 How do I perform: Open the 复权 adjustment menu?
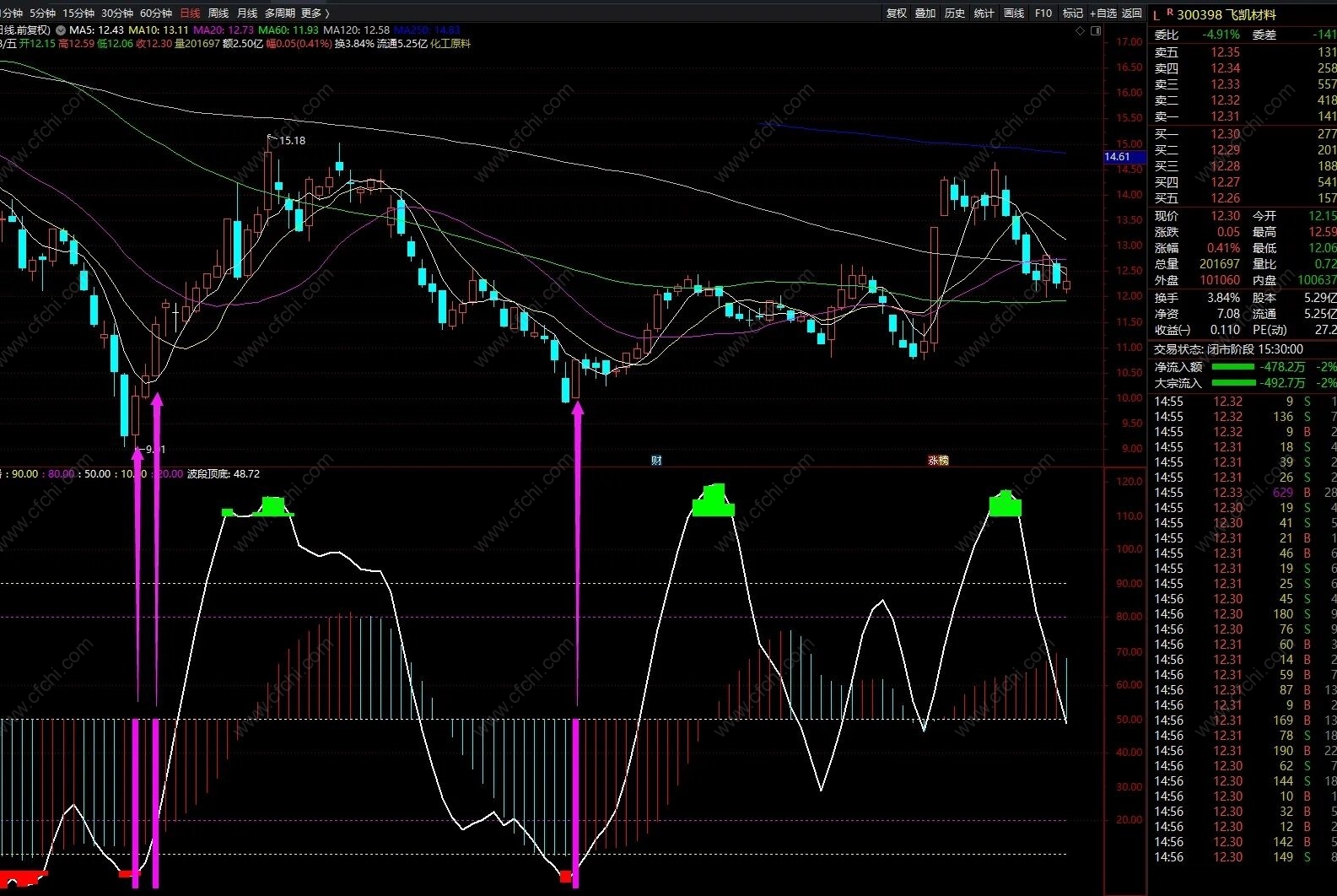pyautogui.click(x=897, y=13)
